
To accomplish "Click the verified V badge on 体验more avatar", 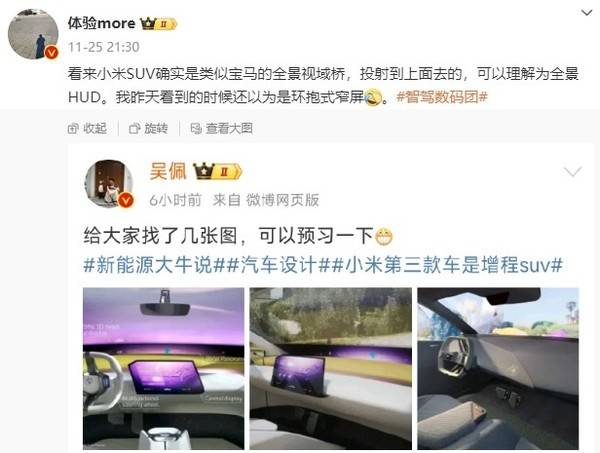I will 52,52.
